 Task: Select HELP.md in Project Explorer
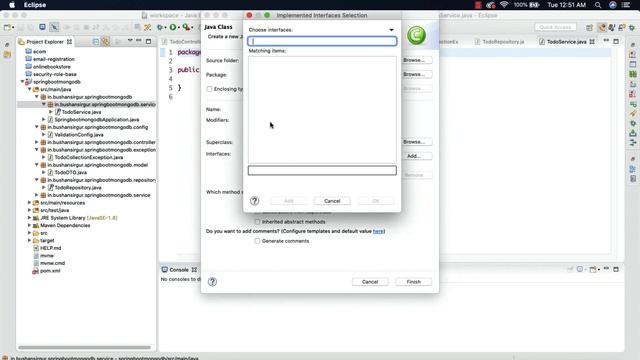click(x=47, y=248)
